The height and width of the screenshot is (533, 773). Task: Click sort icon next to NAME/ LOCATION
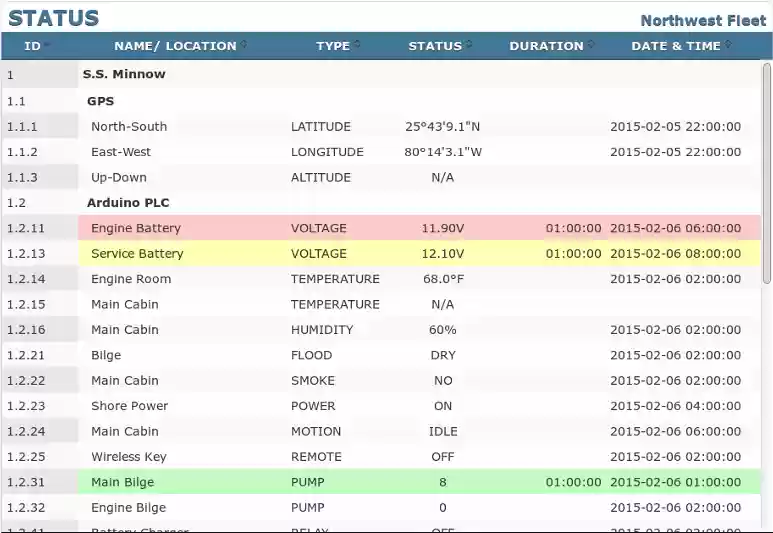pyautogui.click(x=243, y=45)
